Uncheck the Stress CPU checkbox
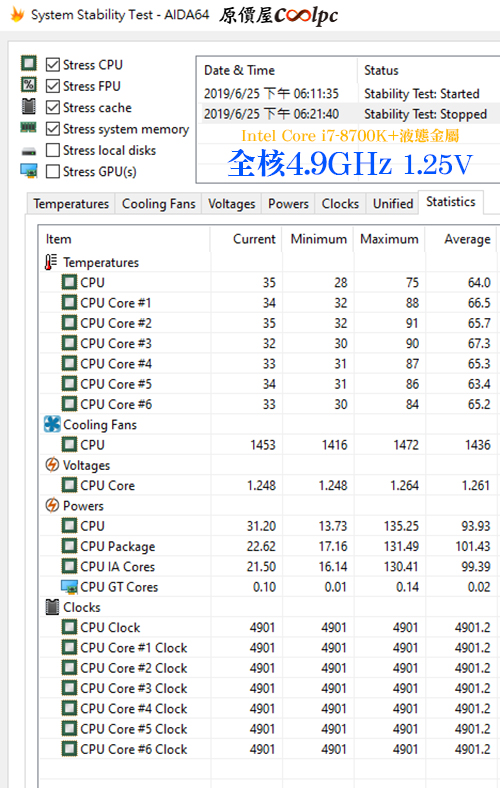Image resolution: width=500 pixels, height=788 pixels. tap(52, 65)
